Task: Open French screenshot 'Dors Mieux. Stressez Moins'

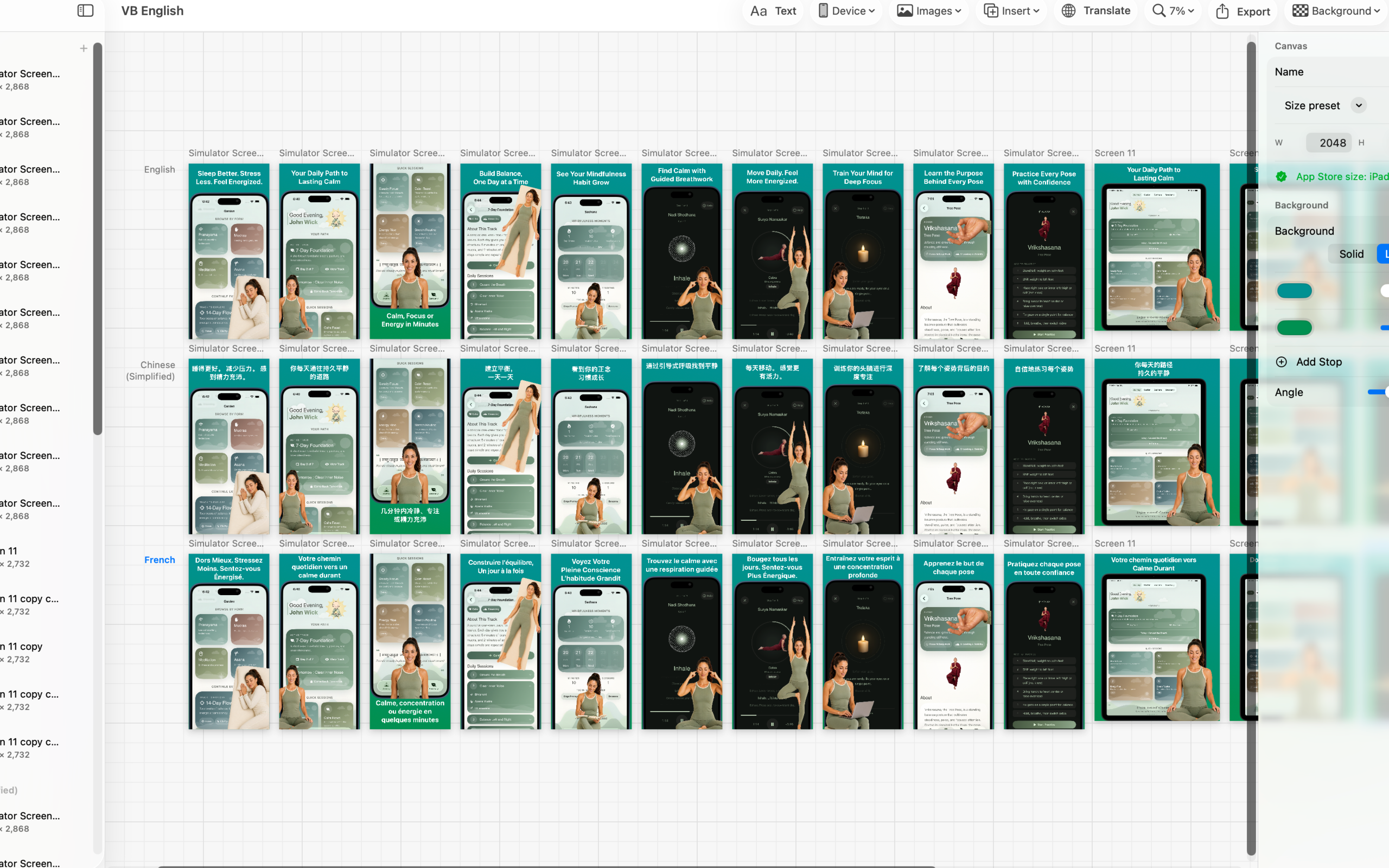Action: point(228,641)
